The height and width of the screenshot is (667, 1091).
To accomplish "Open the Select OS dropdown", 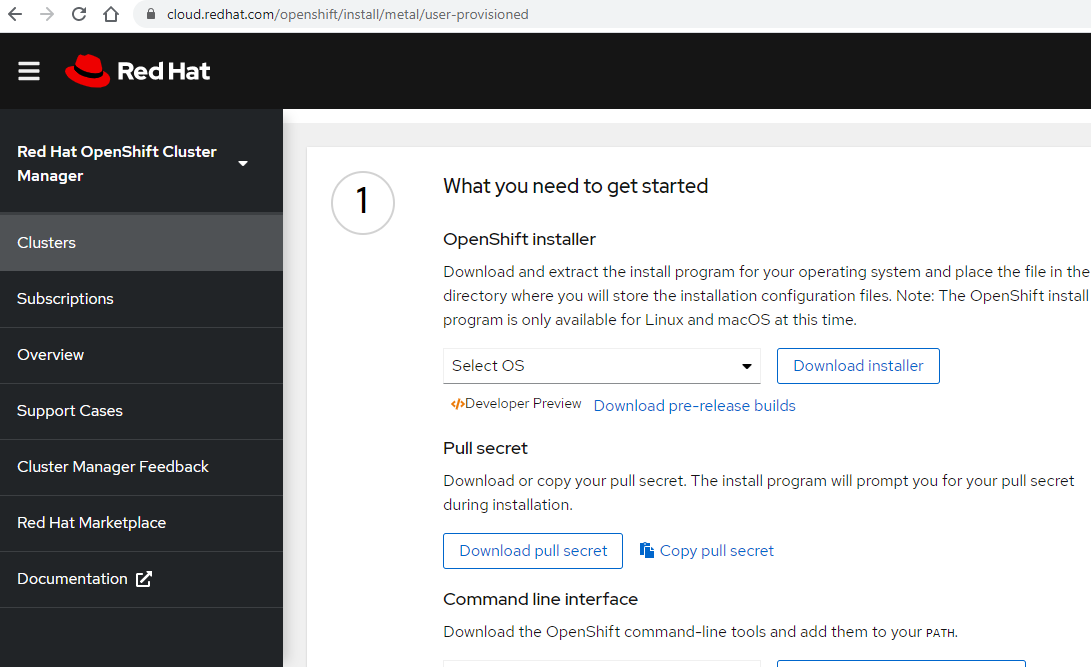I will [x=601, y=366].
